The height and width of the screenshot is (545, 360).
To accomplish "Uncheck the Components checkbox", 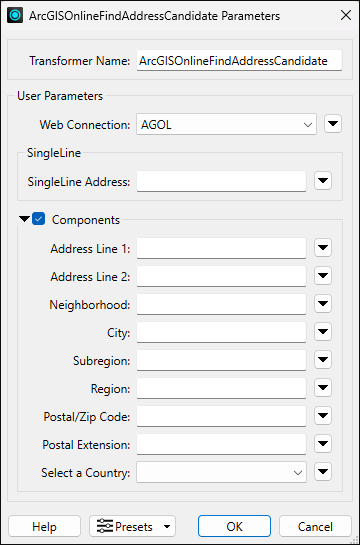I will tap(38, 219).
